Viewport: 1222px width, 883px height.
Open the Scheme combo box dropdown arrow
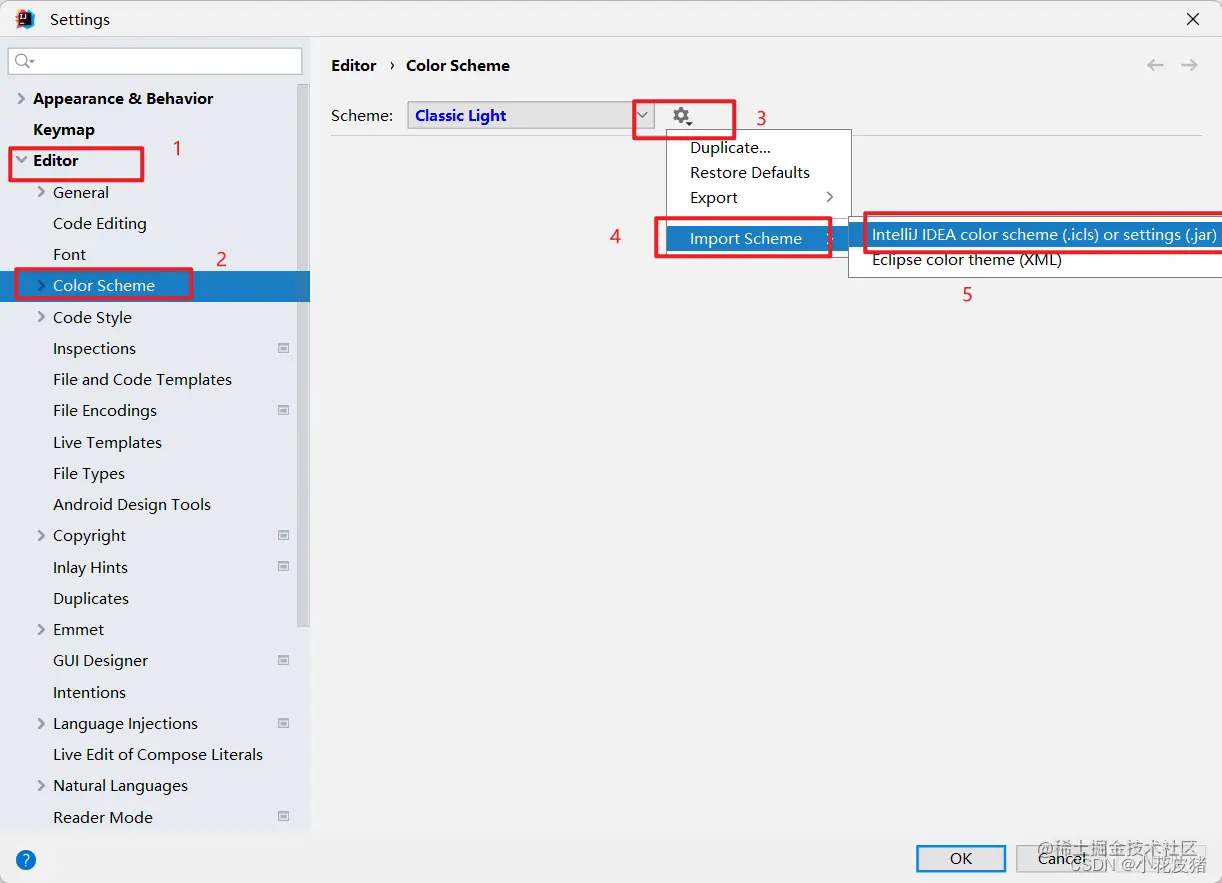[x=643, y=115]
